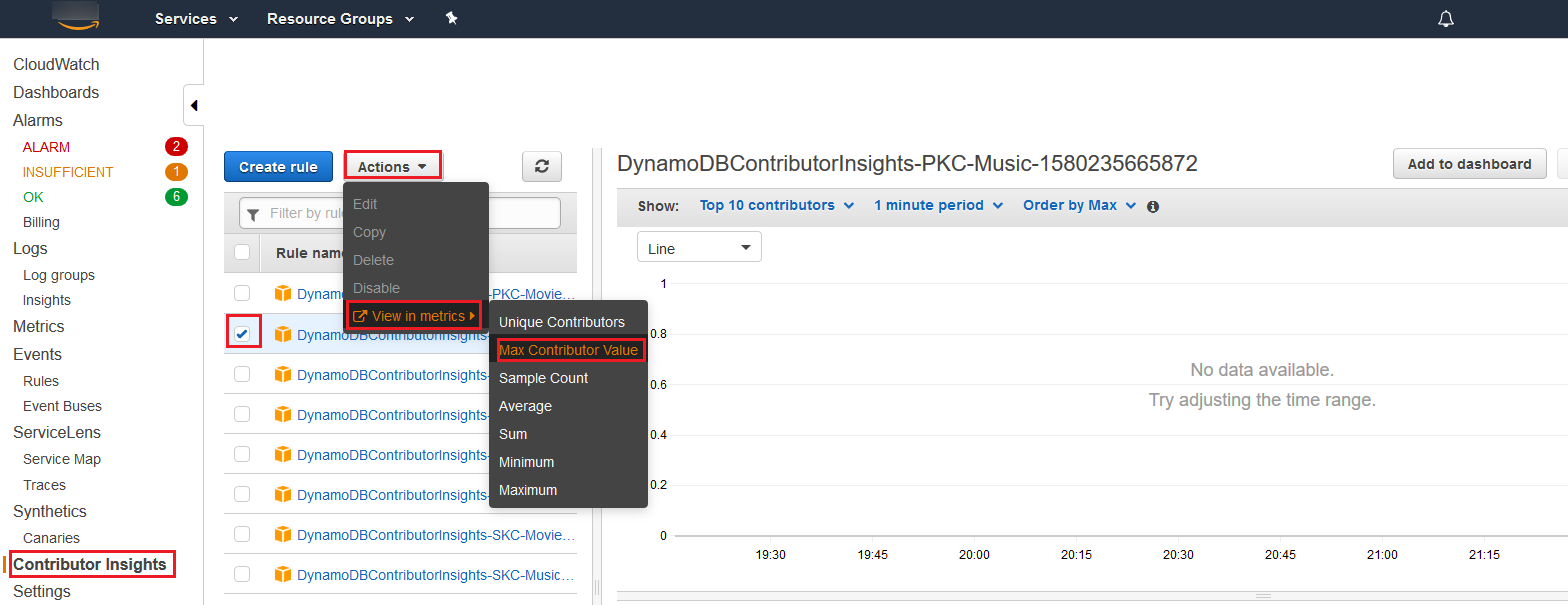The image size is (1568, 605).
Task: Click the info icon beside Order by Max
Action: point(1153,206)
